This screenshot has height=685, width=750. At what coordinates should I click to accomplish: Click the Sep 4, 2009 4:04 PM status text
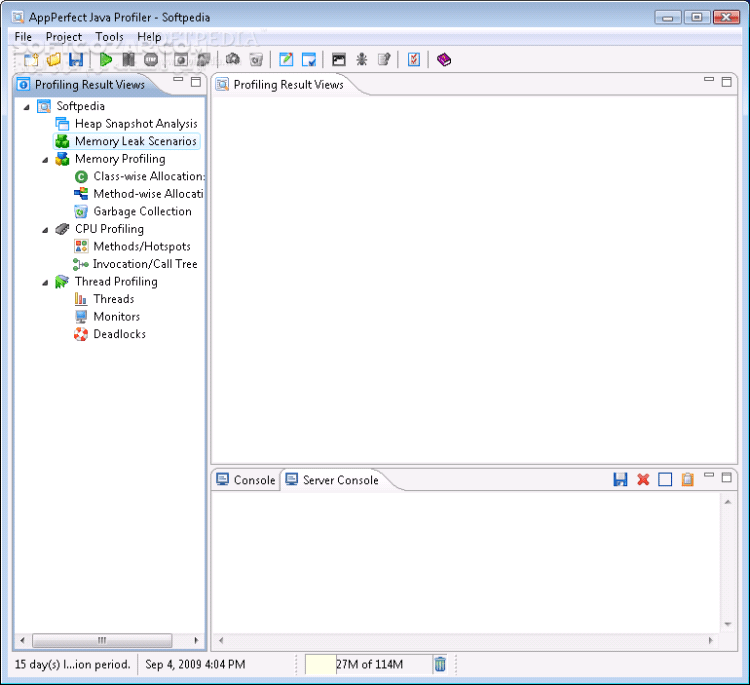point(195,664)
